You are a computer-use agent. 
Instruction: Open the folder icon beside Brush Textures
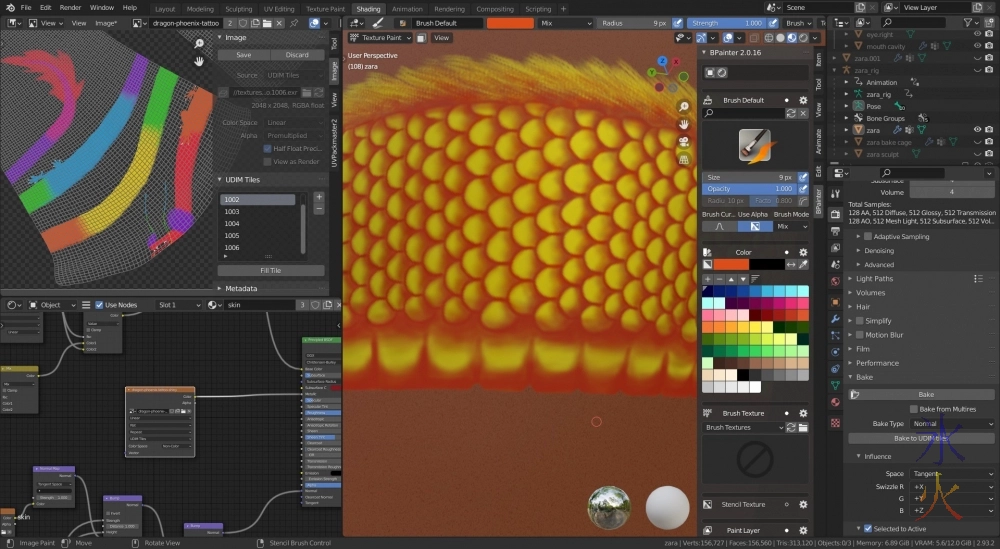[x=804, y=427]
